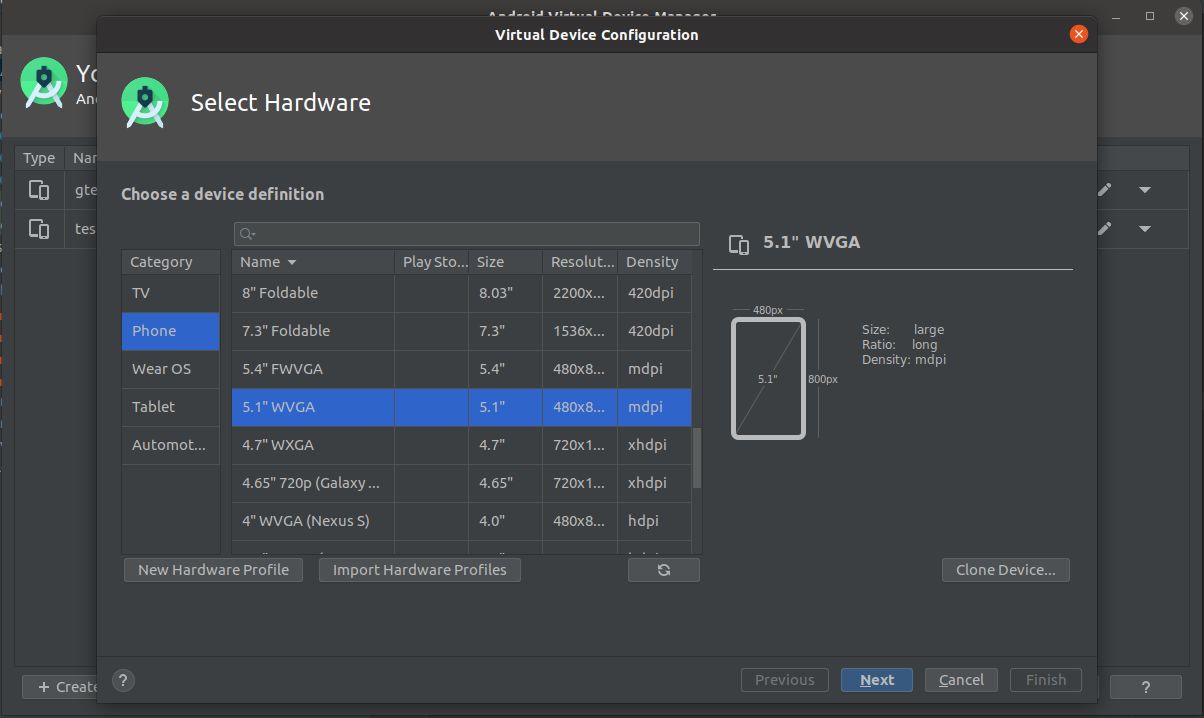The width and height of the screenshot is (1204, 718).
Task: Open second AVD actions dropdown arrow
Action: pos(1145,228)
